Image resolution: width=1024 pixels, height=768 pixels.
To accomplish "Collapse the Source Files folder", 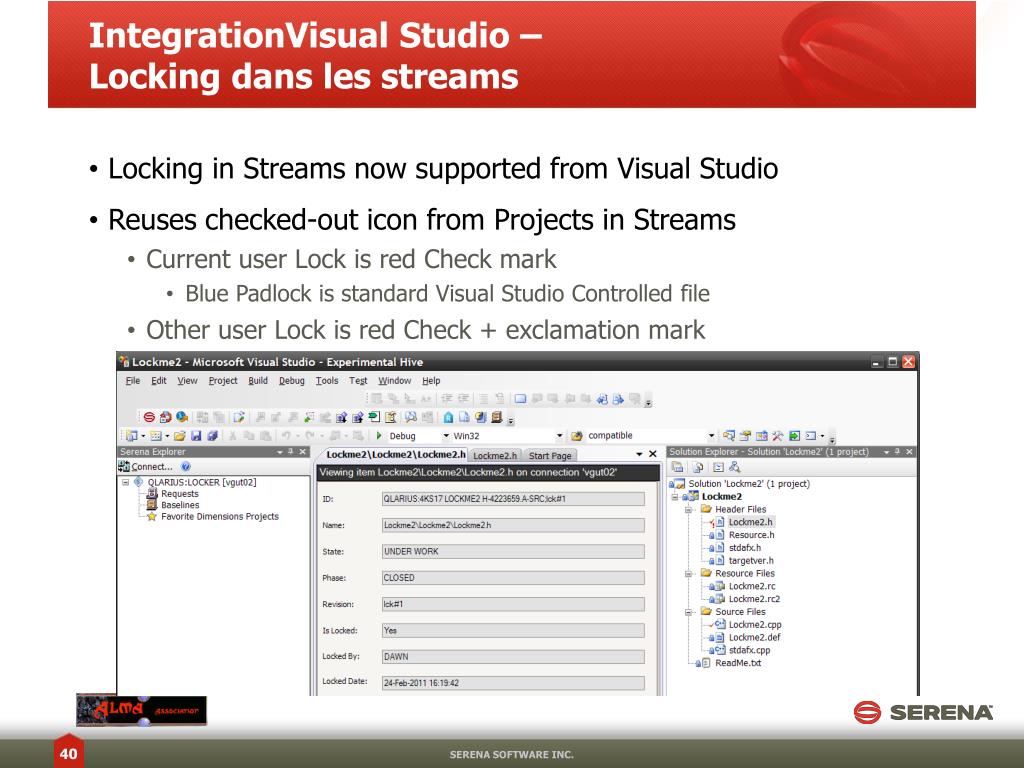I will pyautogui.click(x=688, y=612).
